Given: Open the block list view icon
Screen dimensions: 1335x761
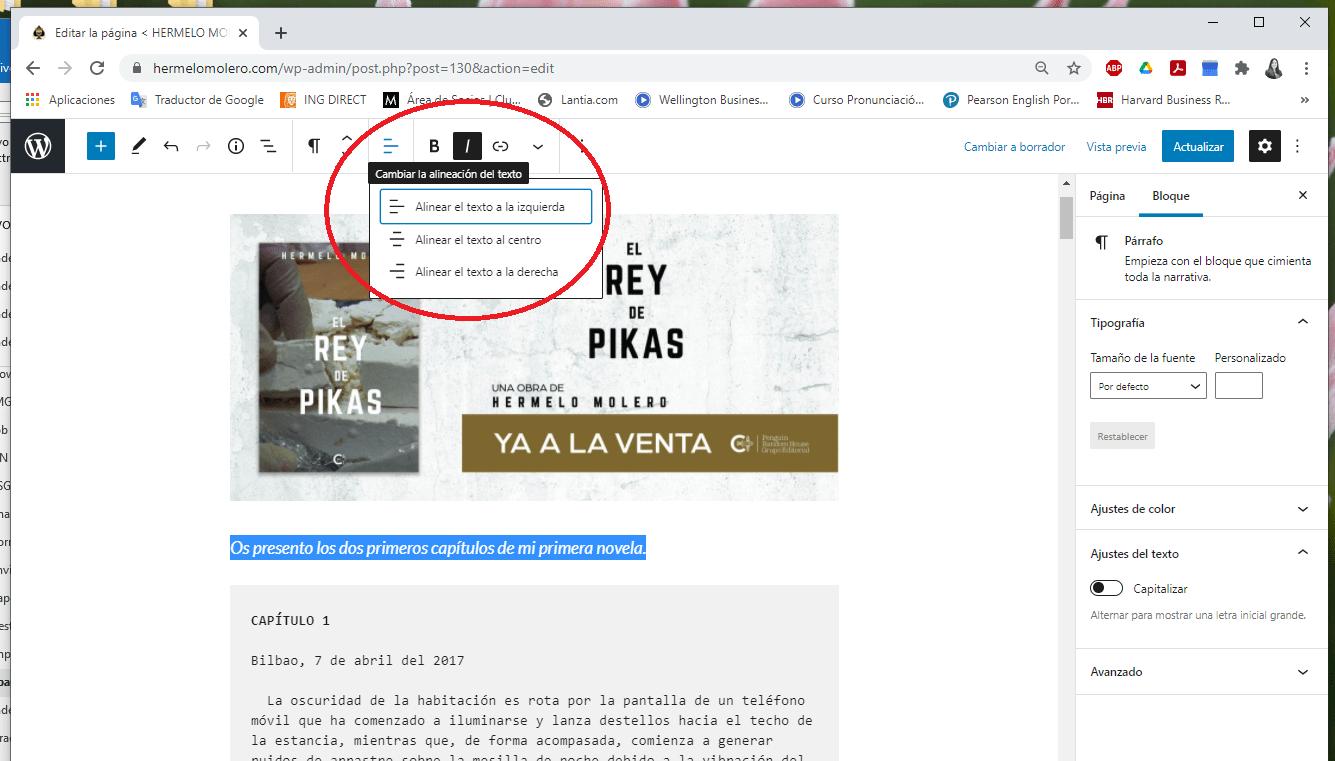Looking at the screenshot, I should [268, 146].
